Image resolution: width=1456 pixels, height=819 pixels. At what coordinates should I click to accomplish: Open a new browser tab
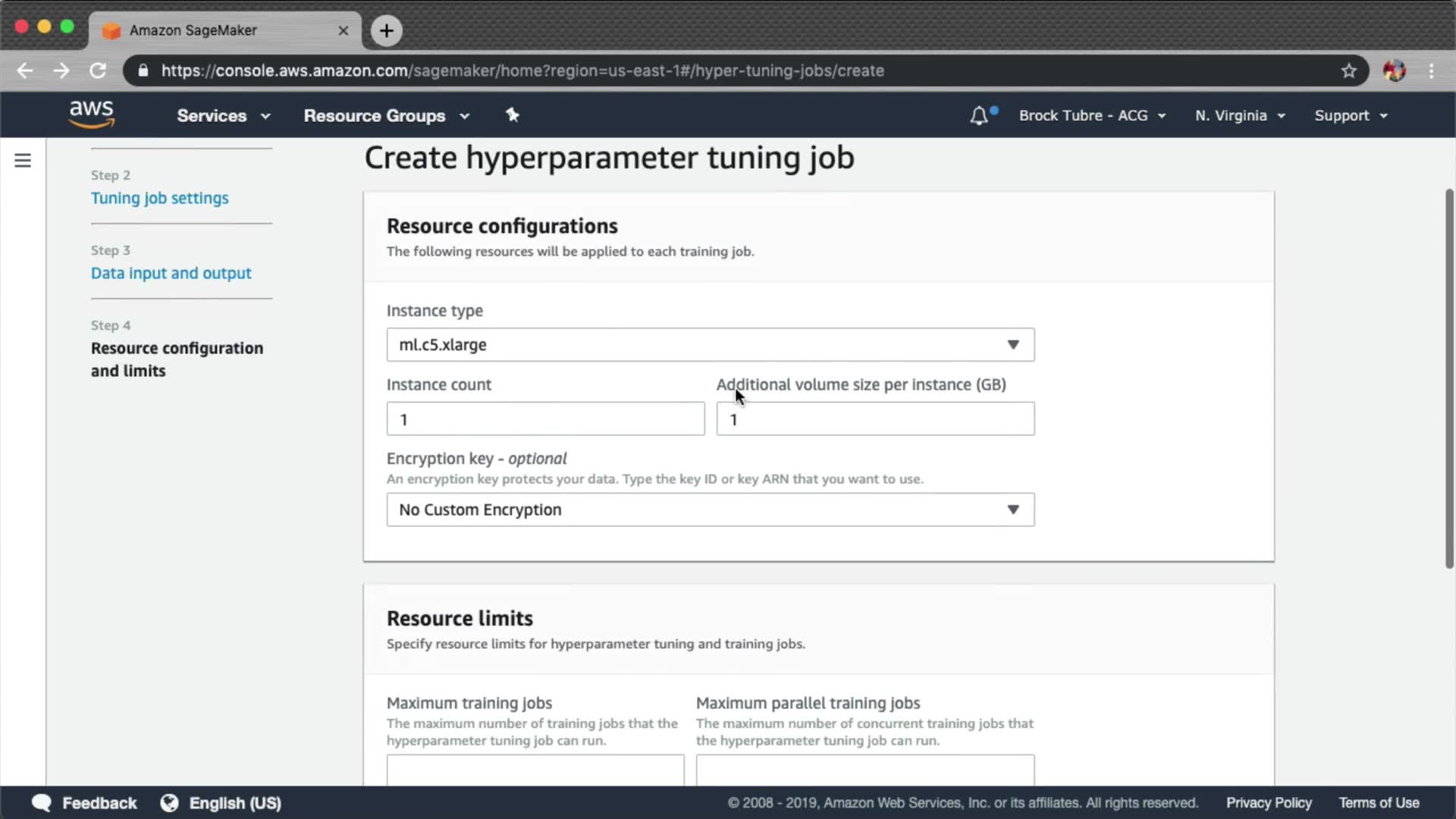click(x=387, y=30)
